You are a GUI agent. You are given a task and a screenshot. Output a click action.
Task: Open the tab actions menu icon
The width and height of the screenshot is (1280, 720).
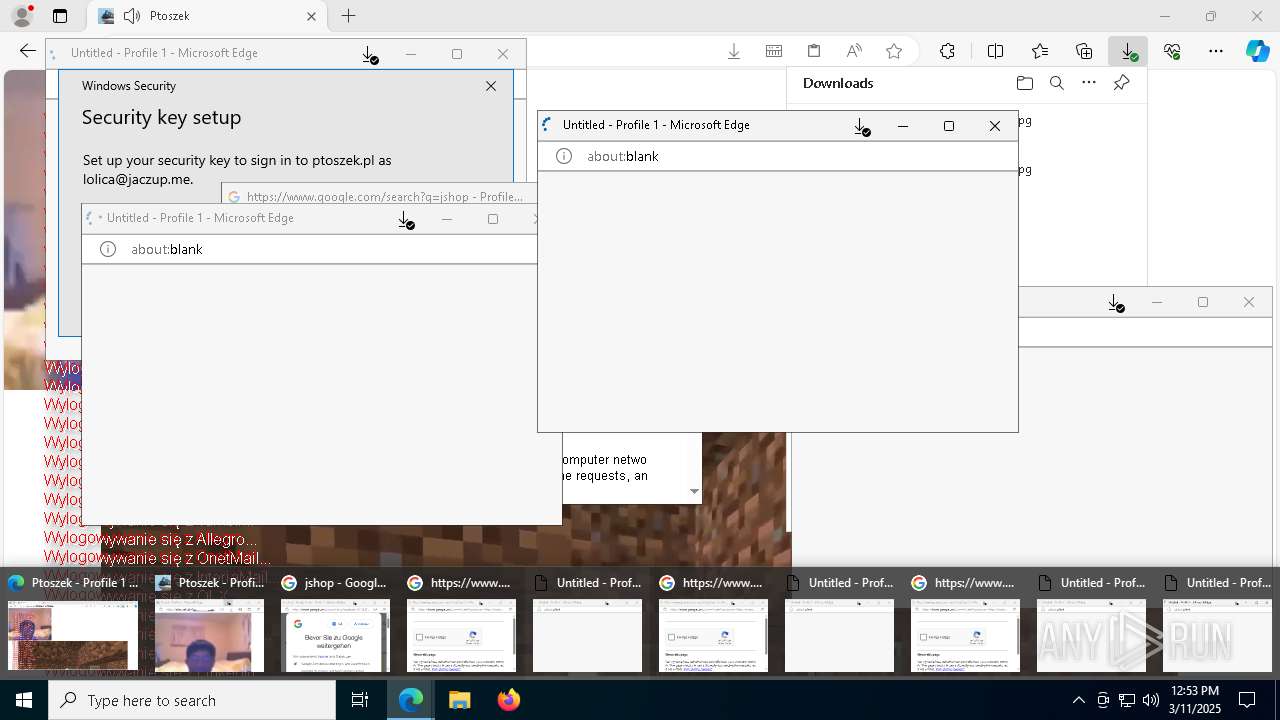coord(60,16)
